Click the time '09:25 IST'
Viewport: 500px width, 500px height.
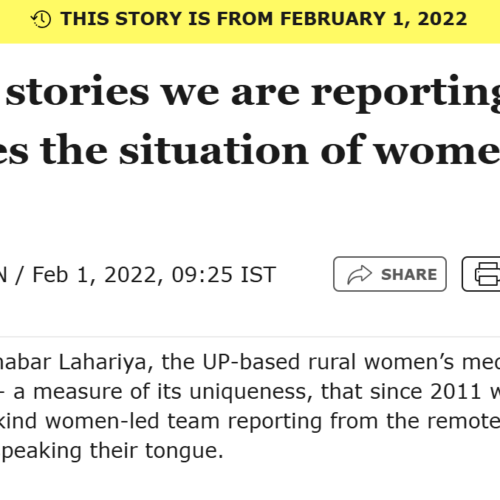point(224,275)
